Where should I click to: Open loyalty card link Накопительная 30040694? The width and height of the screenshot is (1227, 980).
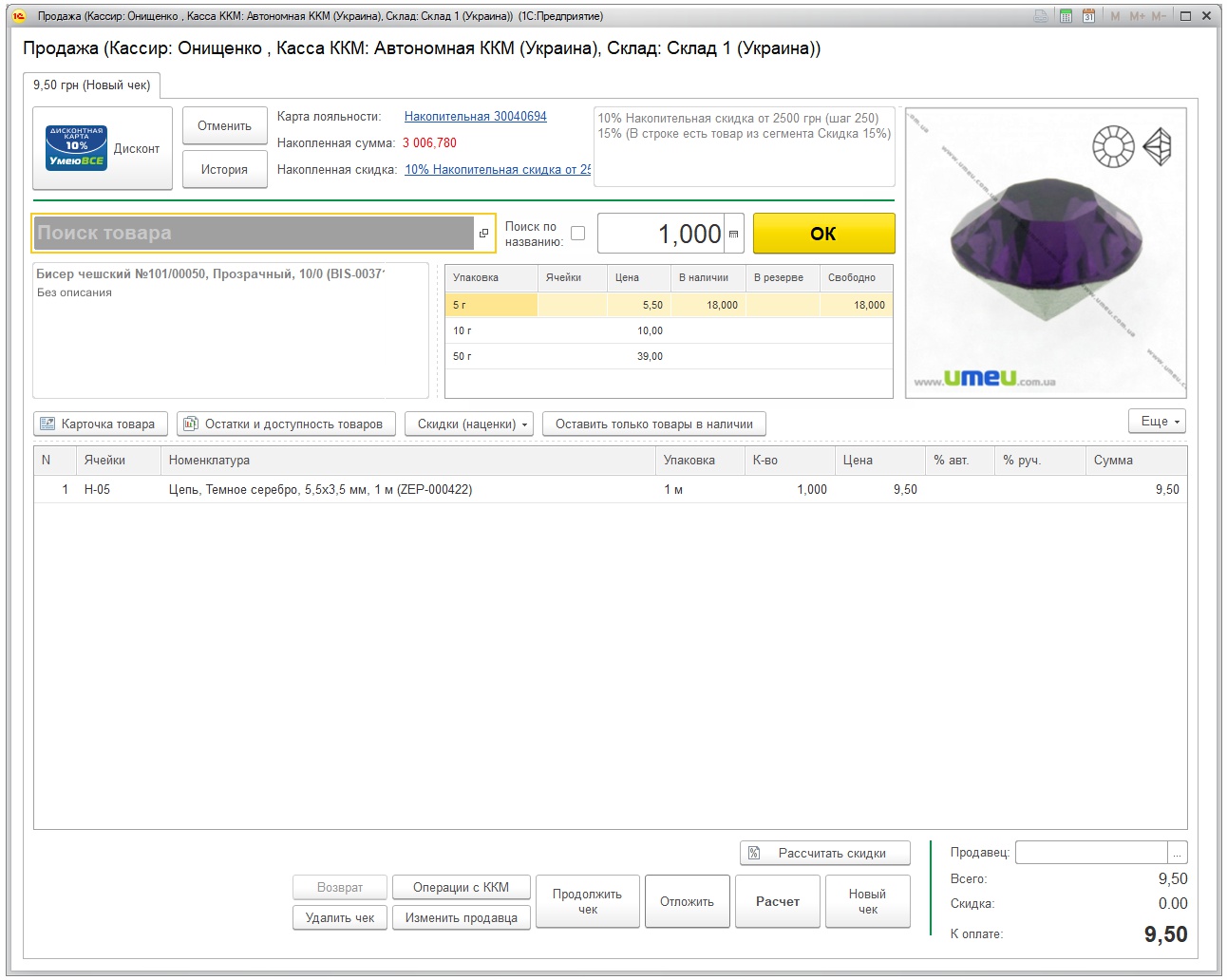coord(475,117)
